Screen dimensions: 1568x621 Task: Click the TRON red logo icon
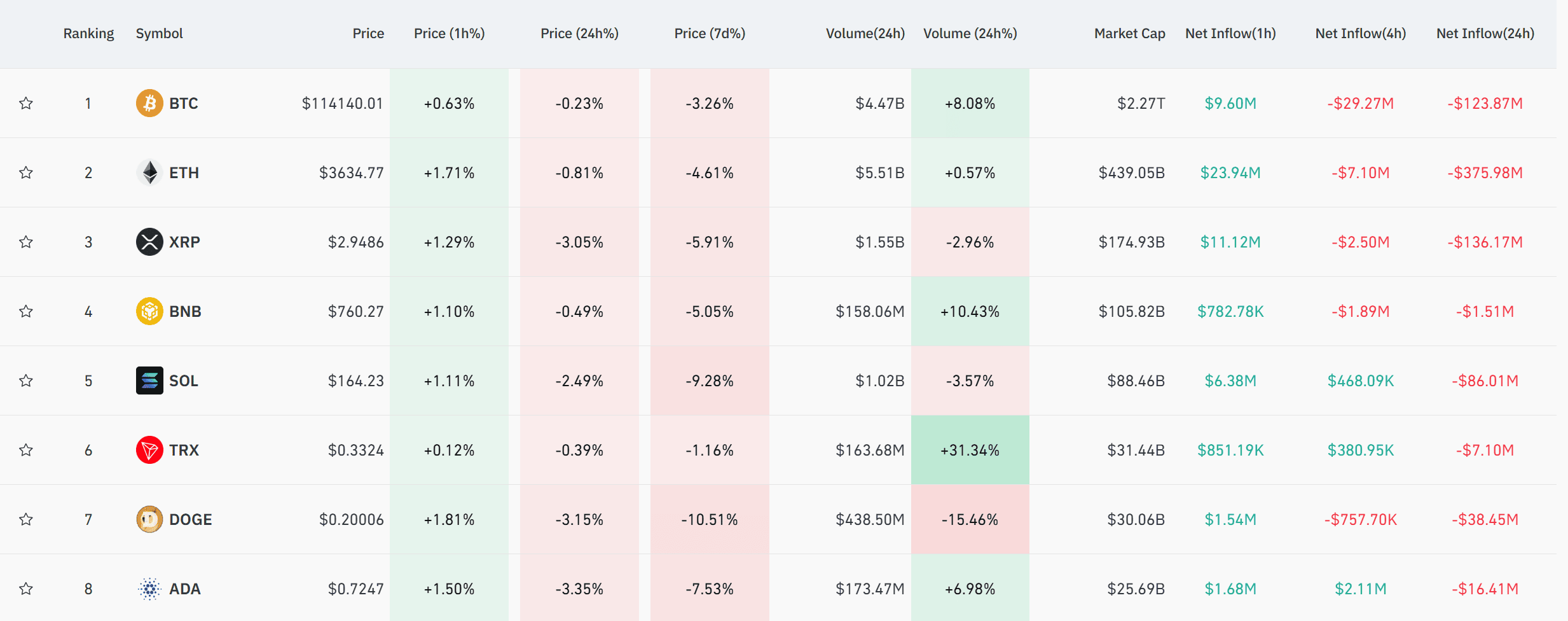(x=149, y=450)
